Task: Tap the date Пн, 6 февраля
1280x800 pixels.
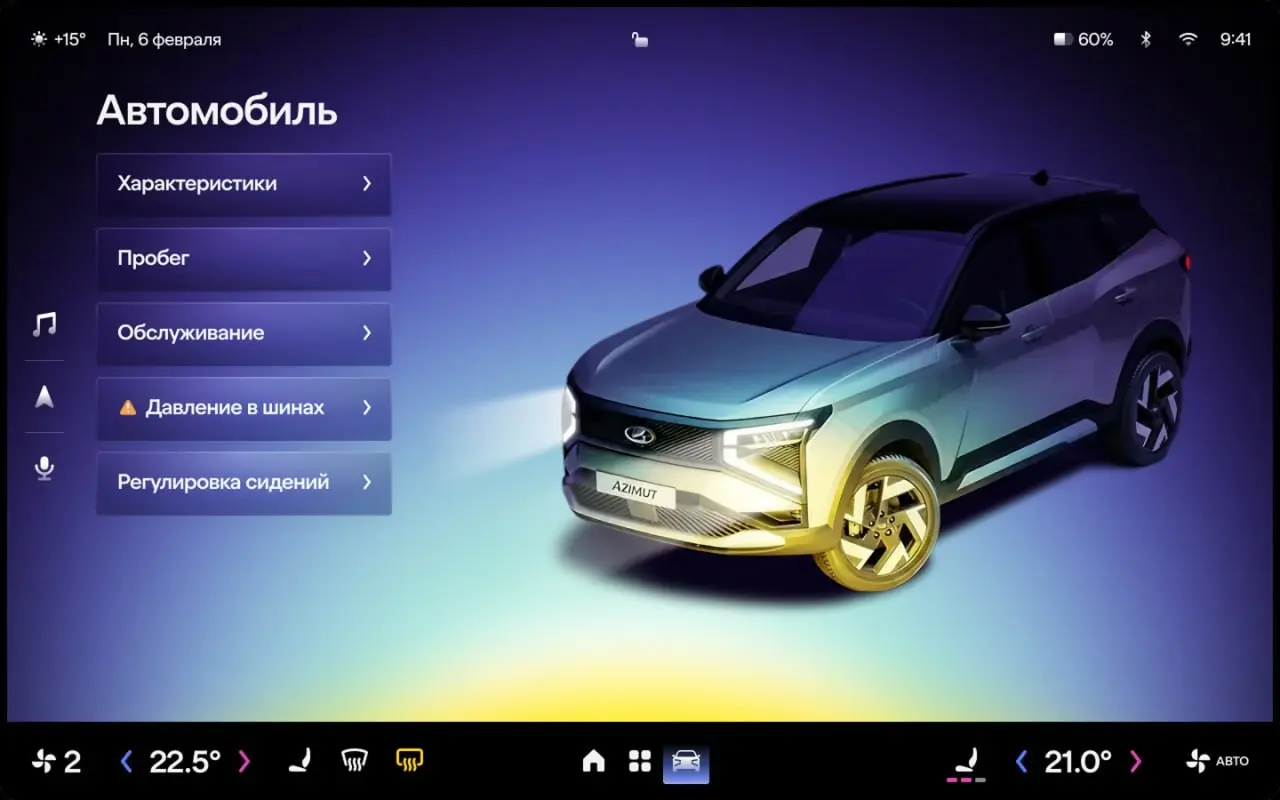Action: tap(165, 40)
